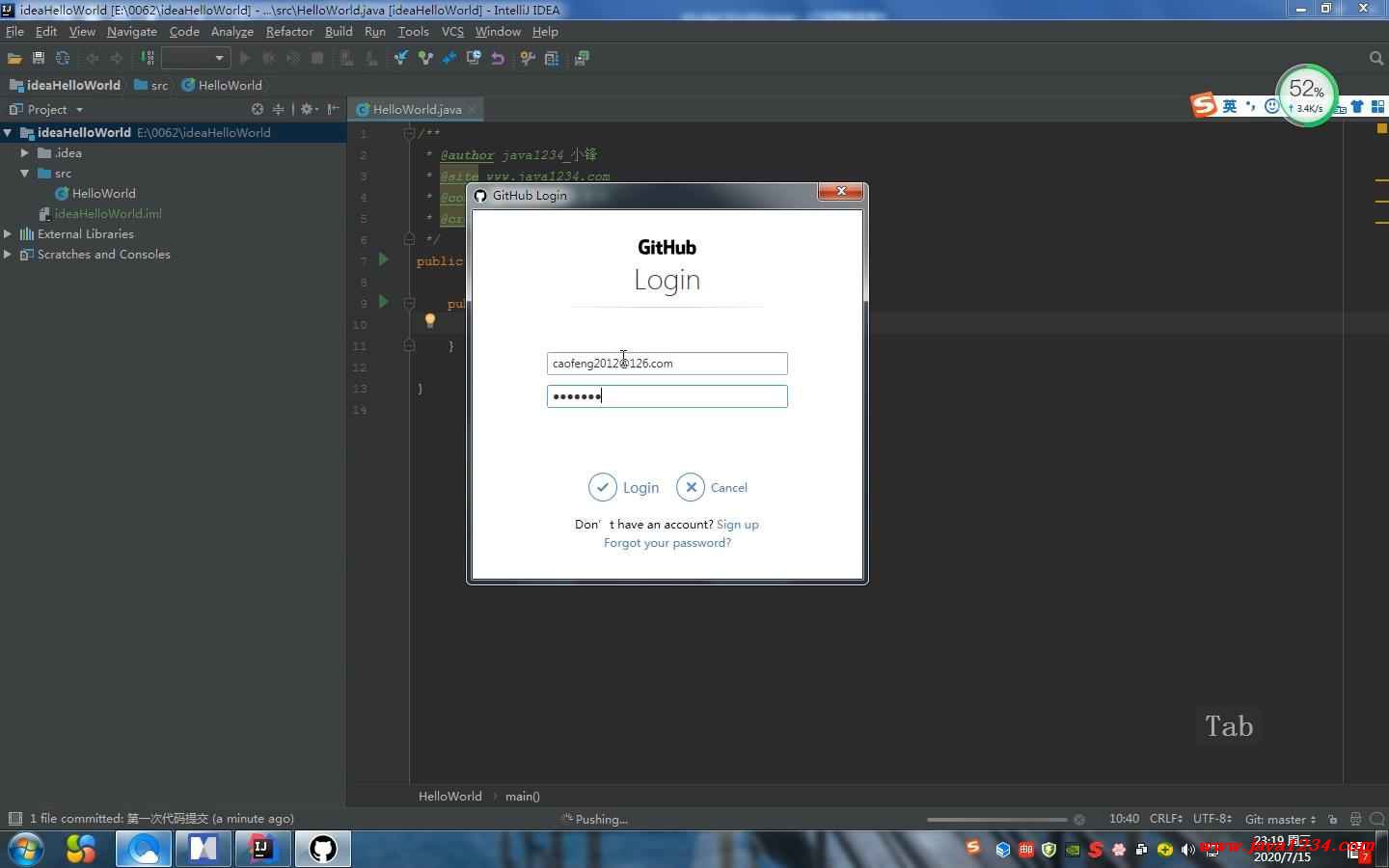Expand the .idea folder node
Screen dimensions: 1389x868
click(25, 153)
